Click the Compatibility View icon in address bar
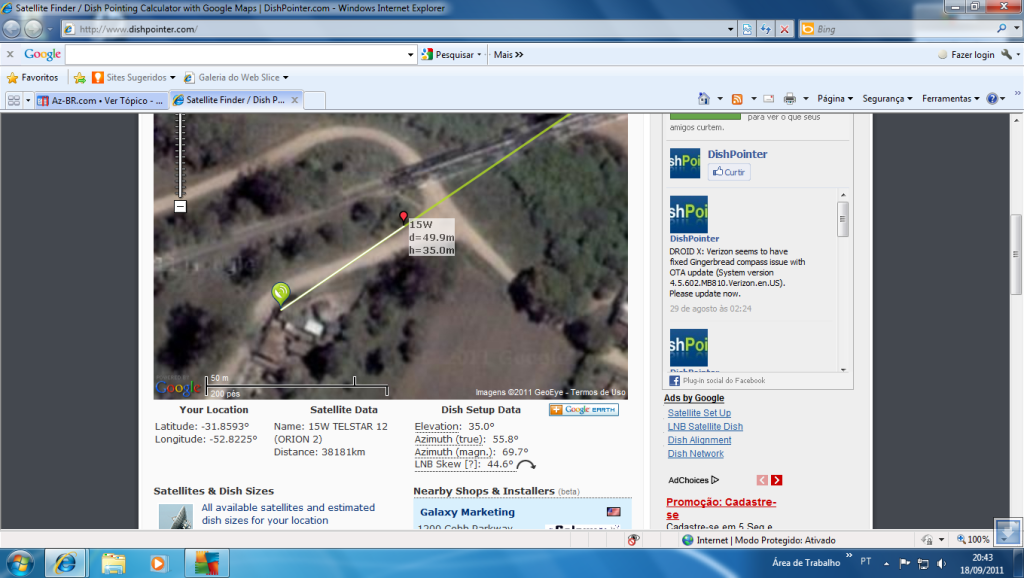Screen dimensions: 1024x578 (x=747, y=29)
